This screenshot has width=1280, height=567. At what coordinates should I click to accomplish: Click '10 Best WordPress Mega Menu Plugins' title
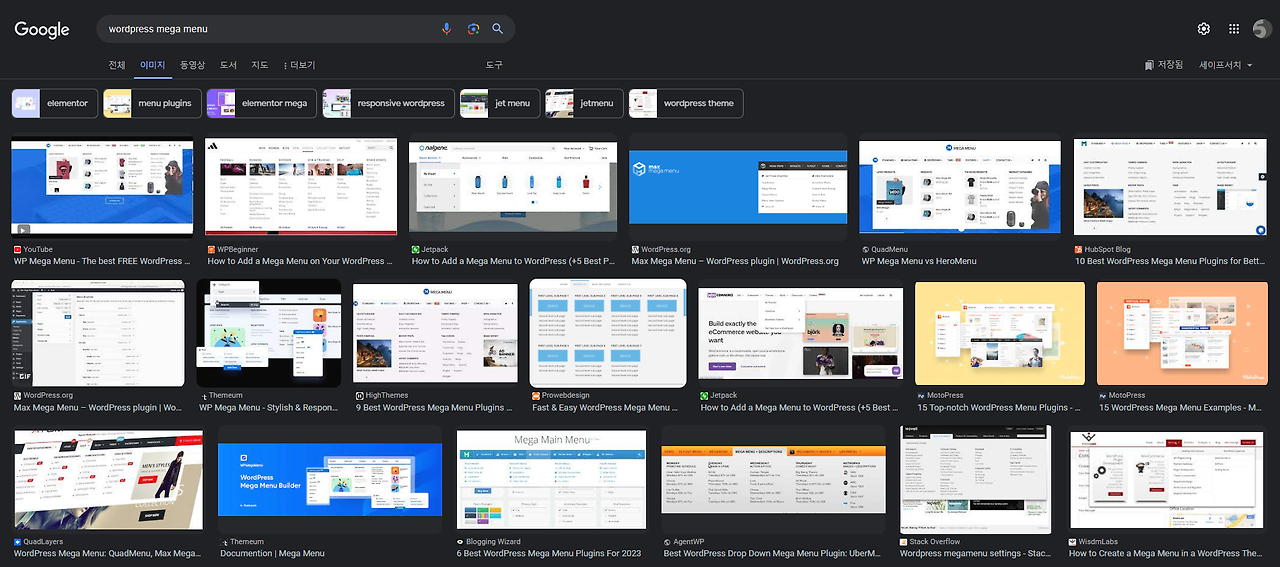point(1170,261)
